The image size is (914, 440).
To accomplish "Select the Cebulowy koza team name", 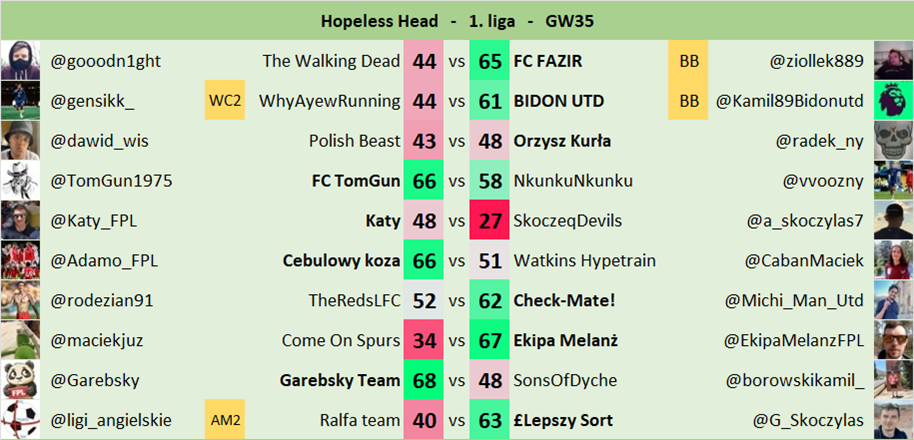I will click(x=342, y=261).
